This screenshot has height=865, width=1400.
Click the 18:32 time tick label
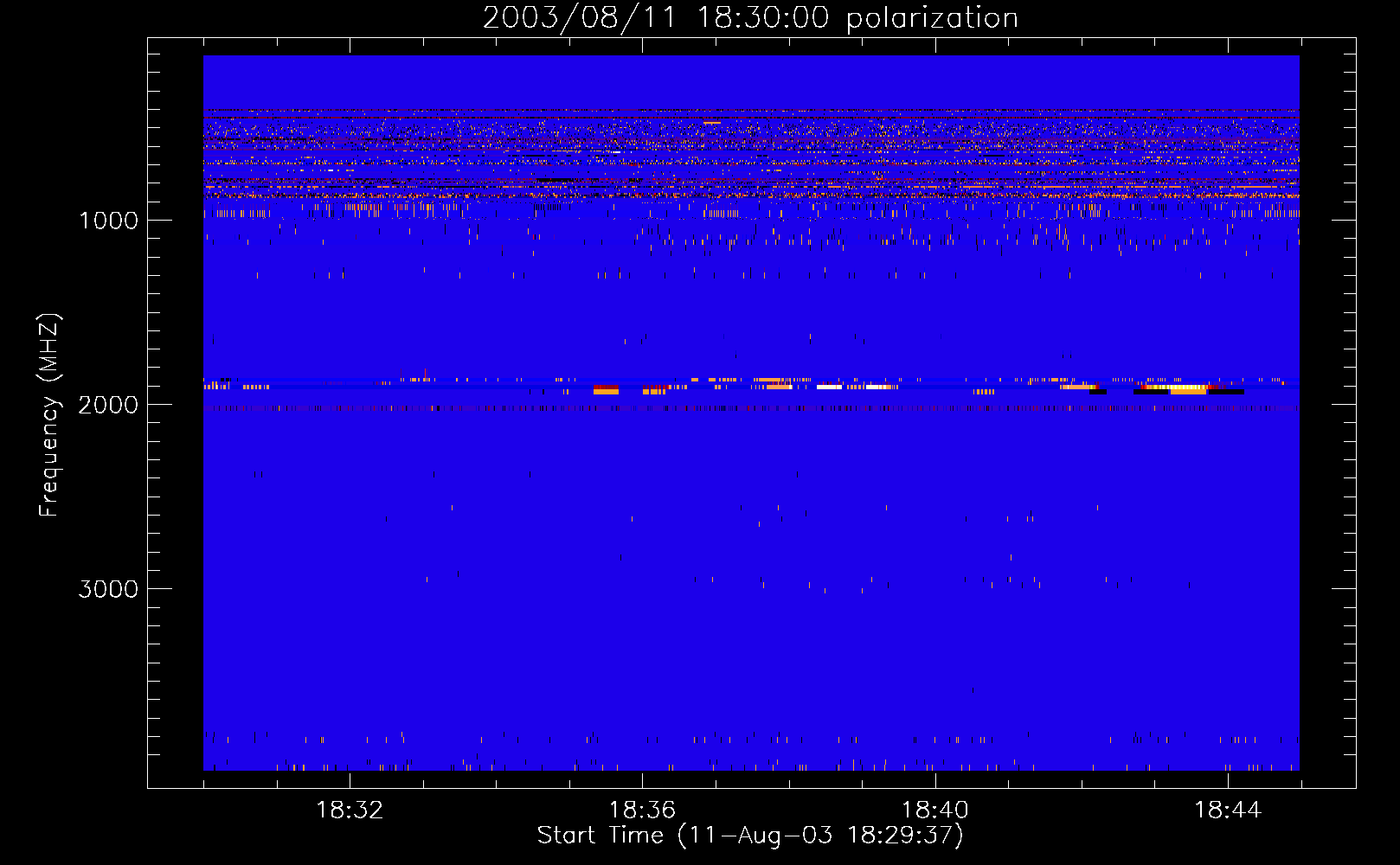pyautogui.click(x=350, y=811)
